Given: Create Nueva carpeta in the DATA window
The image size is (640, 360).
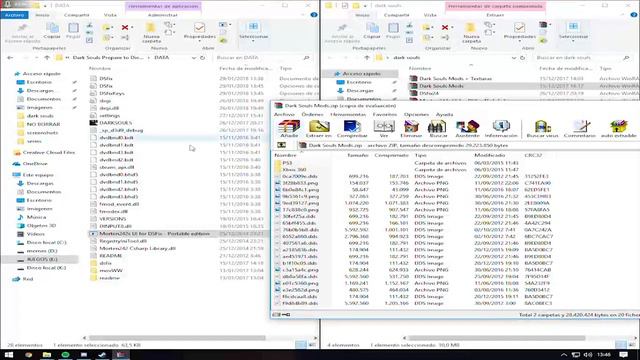Looking at the screenshot, I should (x=151, y=32).
